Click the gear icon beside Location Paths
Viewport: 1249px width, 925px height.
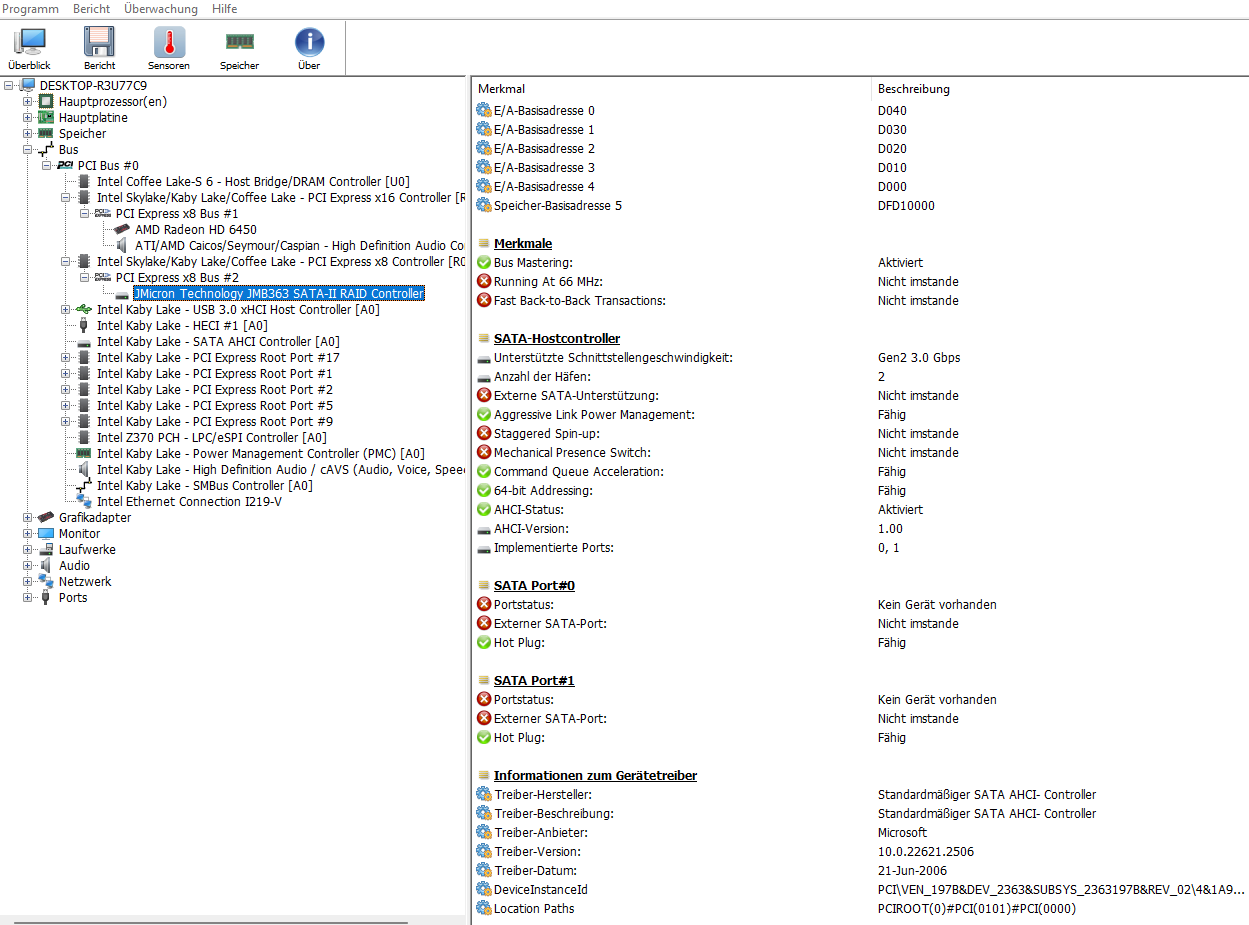click(484, 909)
